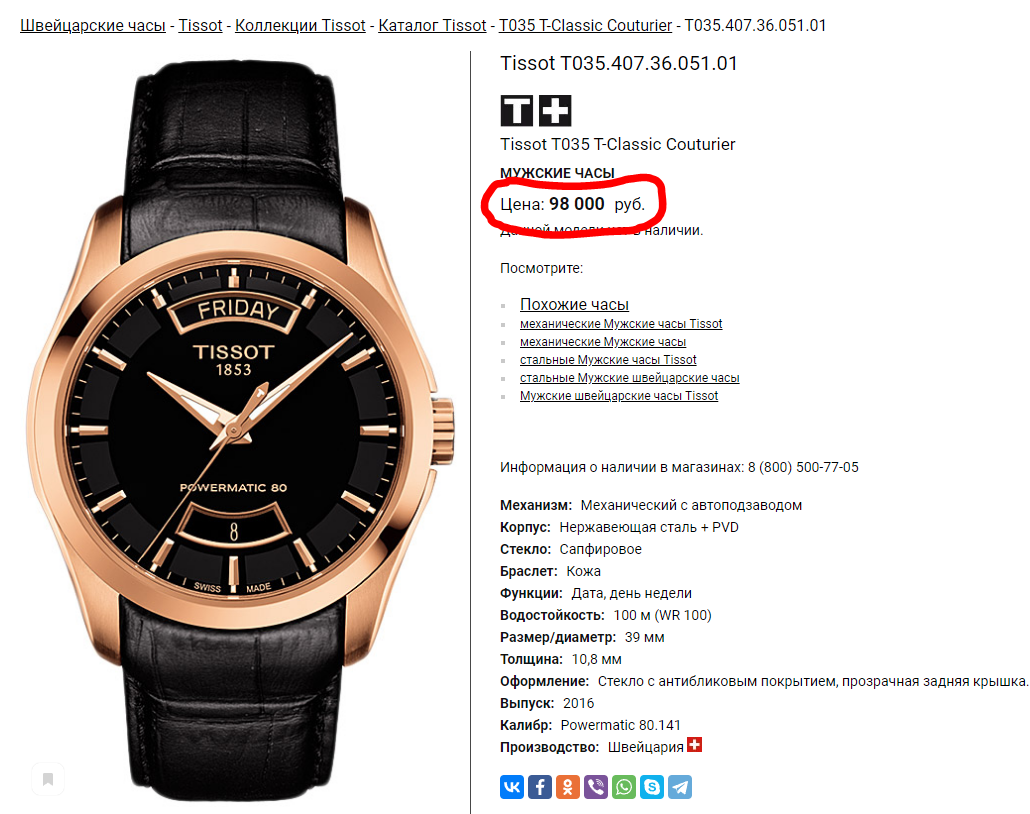Open the Швейцарские часы breadcrumb link
The width and height of the screenshot is (1030, 814).
93,26
